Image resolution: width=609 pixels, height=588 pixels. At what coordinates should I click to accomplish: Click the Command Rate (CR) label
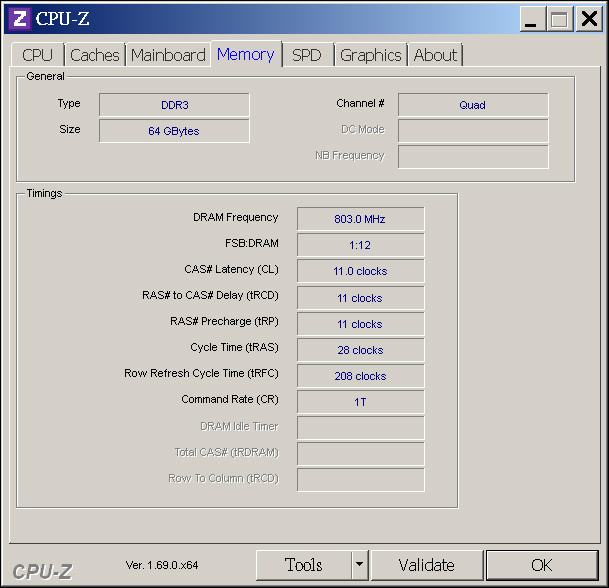[x=230, y=399]
